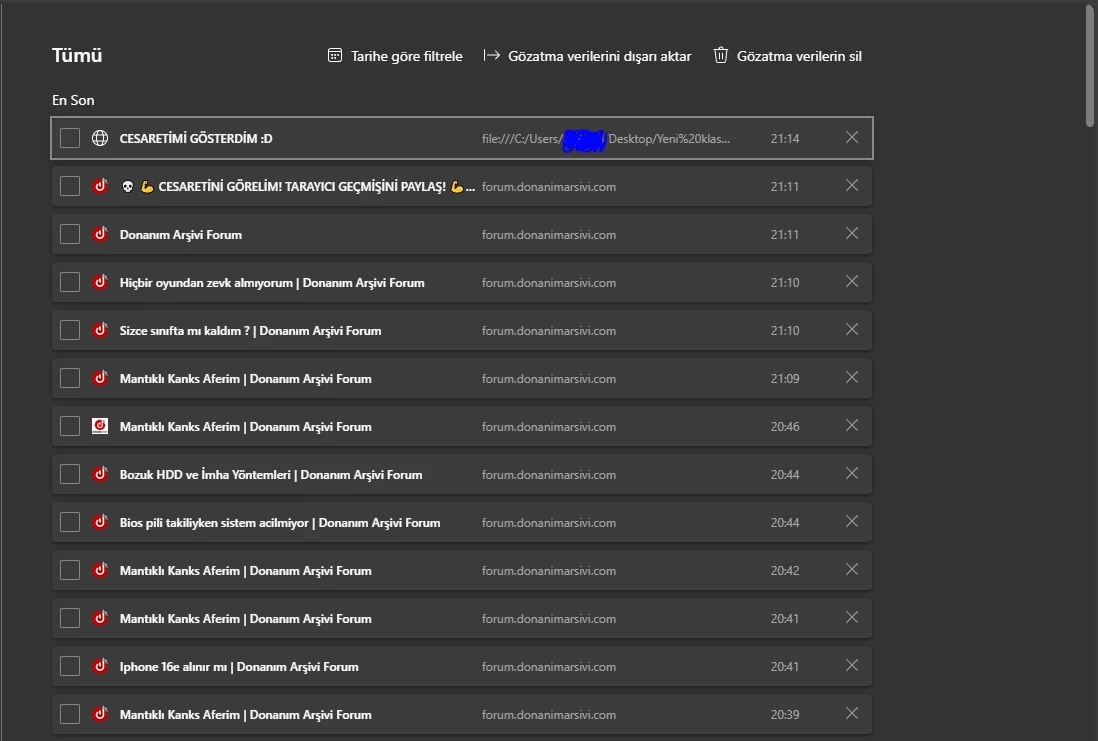Image resolution: width=1098 pixels, height=741 pixels.
Task: Select the "Tümü" section heading
Action: [x=77, y=56]
